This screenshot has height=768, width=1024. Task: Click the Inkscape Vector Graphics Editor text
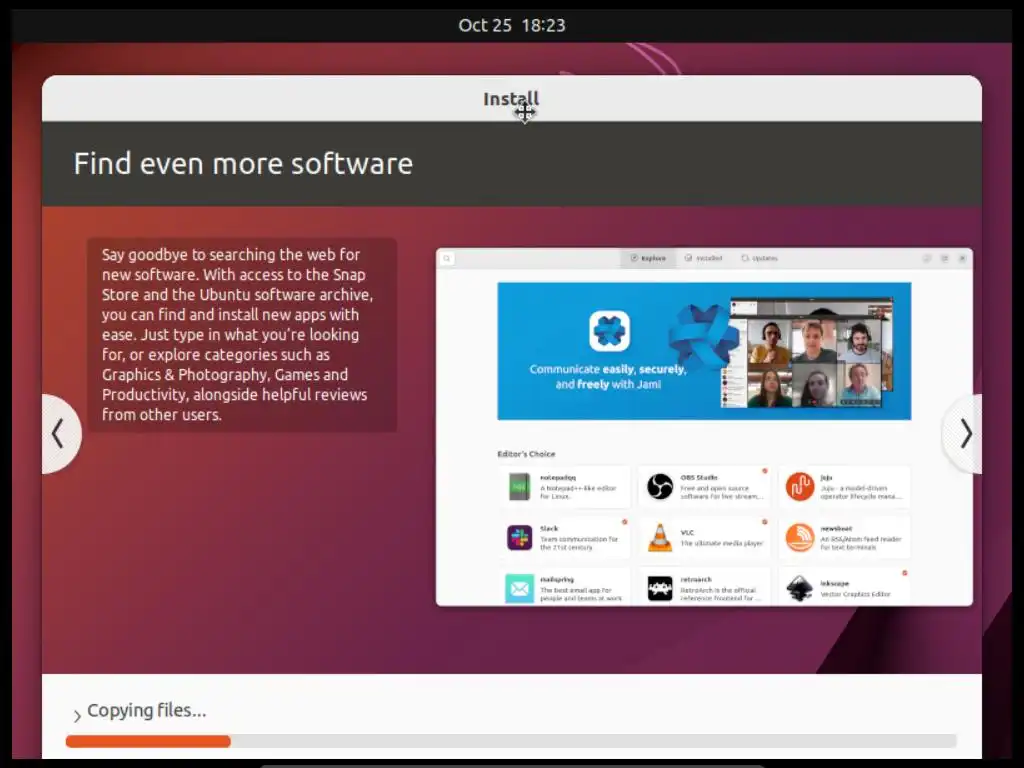point(856,594)
